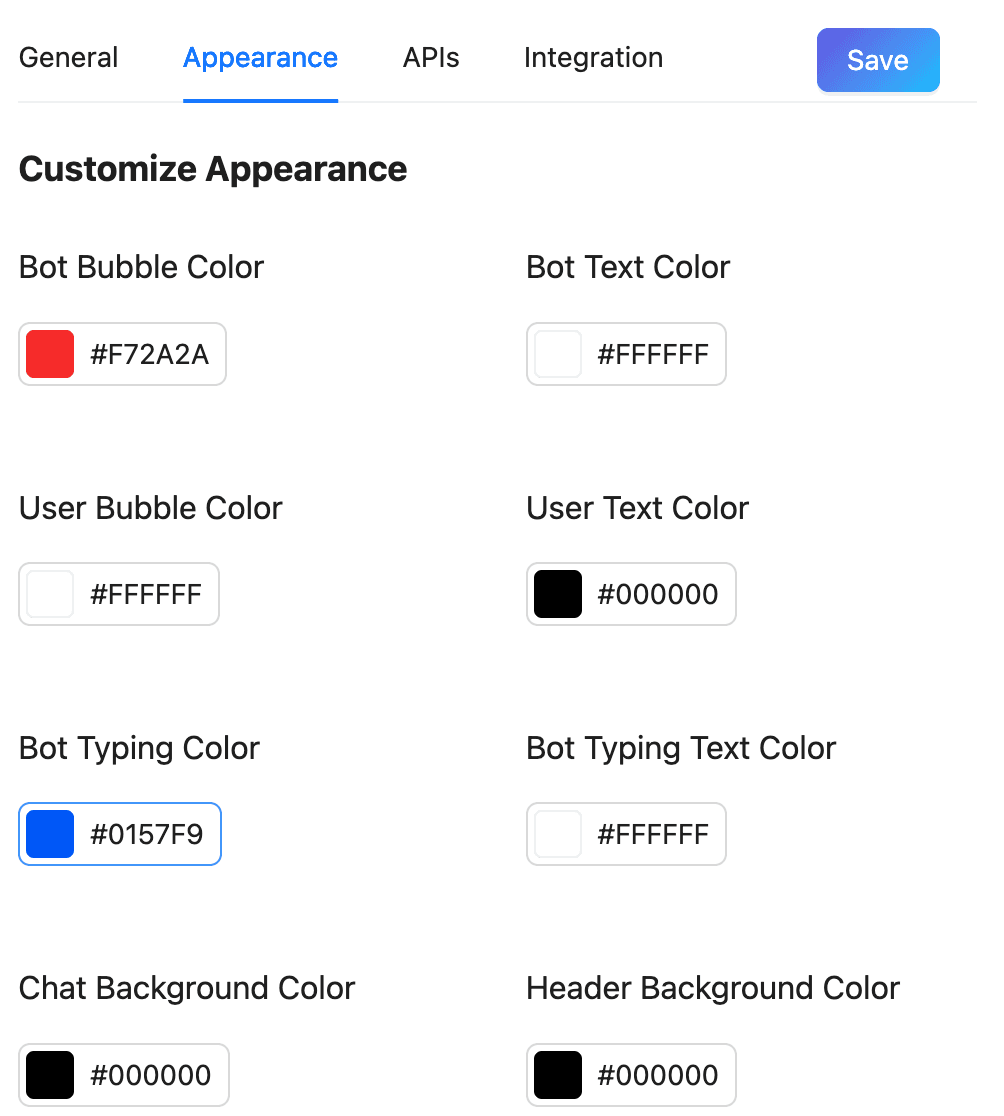The image size is (1004, 1116).
Task: Click the Header Background Color swatch
Action: [558, 1075]
